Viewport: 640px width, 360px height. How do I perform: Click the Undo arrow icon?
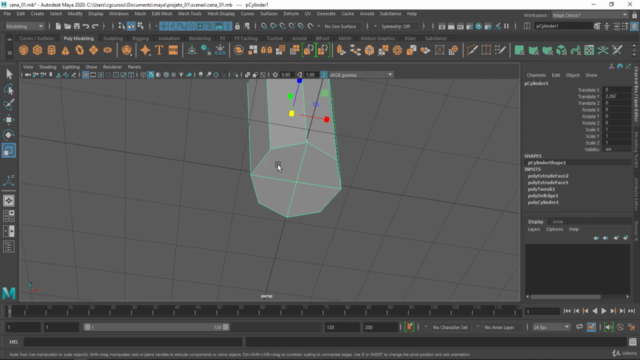86,26
